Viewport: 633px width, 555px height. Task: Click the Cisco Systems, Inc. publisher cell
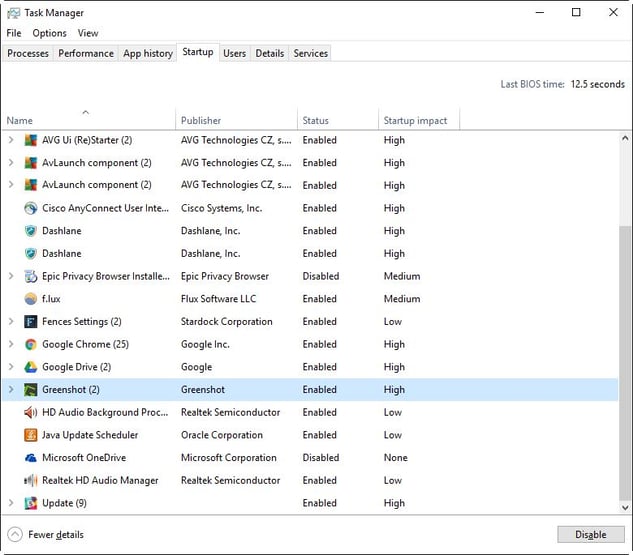pos(221,208)
